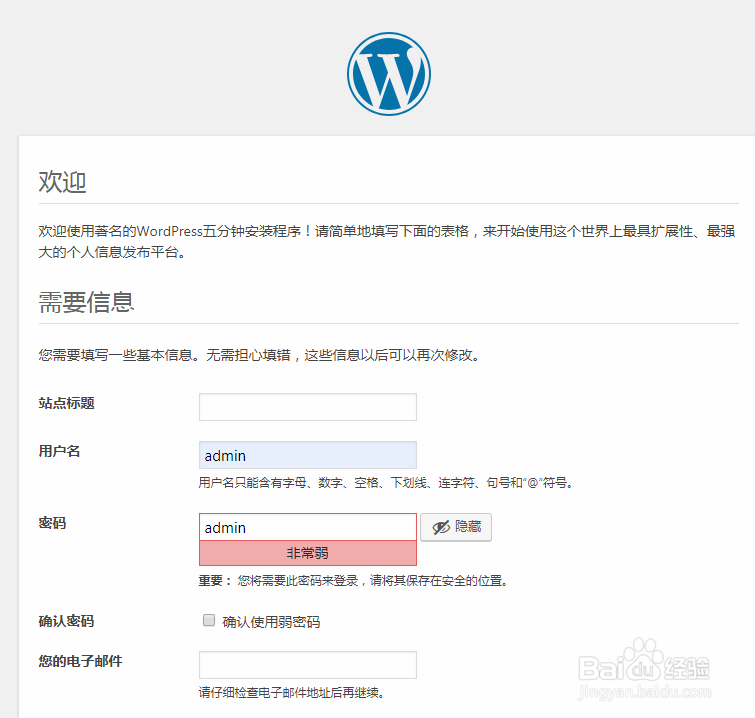Click the 请仔细检查电子邮件地址后再继续 hint
This screenshot has height=718, width=755.
coord(292,693)
